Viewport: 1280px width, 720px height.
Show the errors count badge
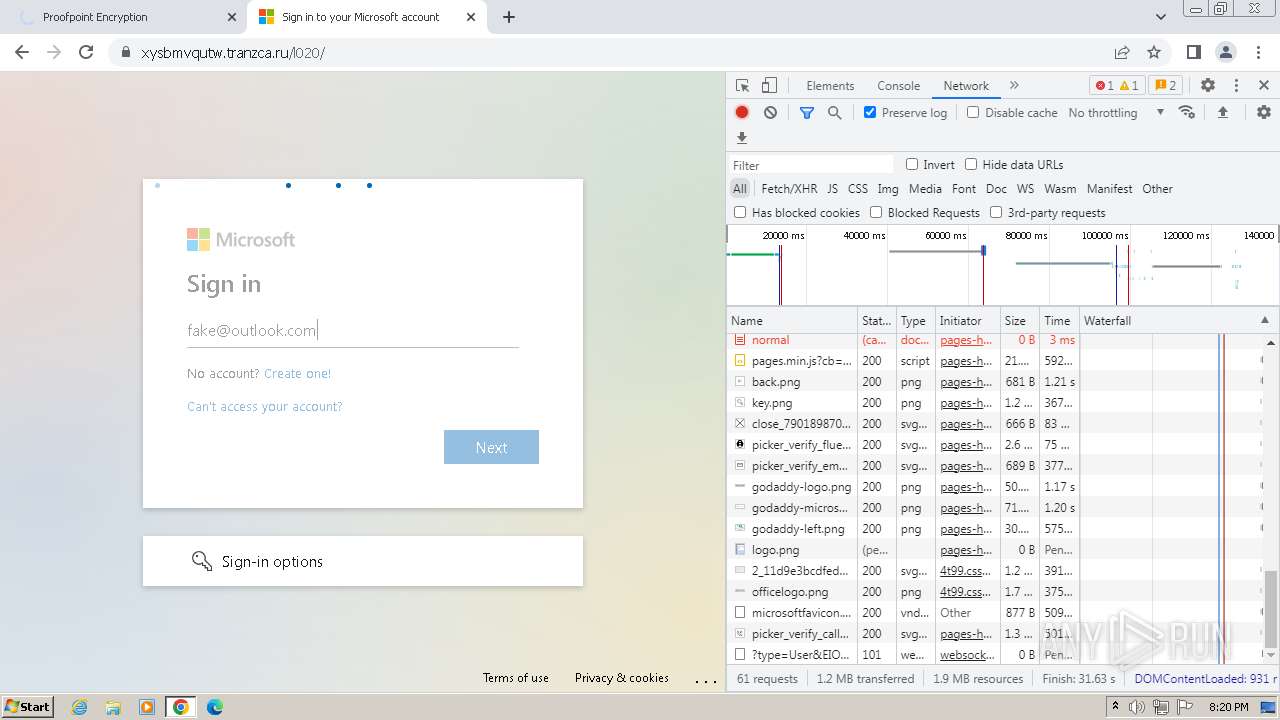pos(1116,86)
